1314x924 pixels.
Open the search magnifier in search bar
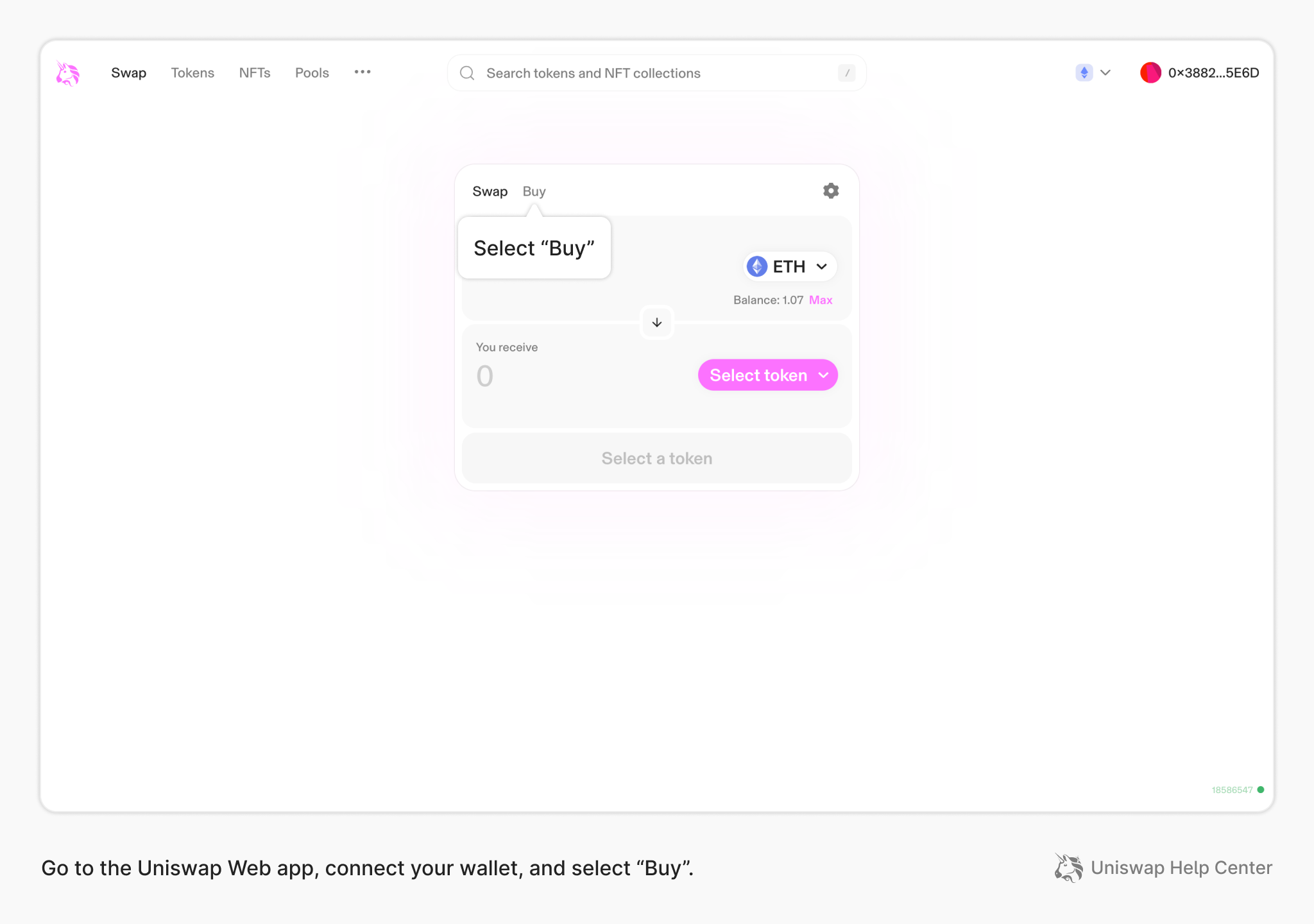(x=467, y=73)
